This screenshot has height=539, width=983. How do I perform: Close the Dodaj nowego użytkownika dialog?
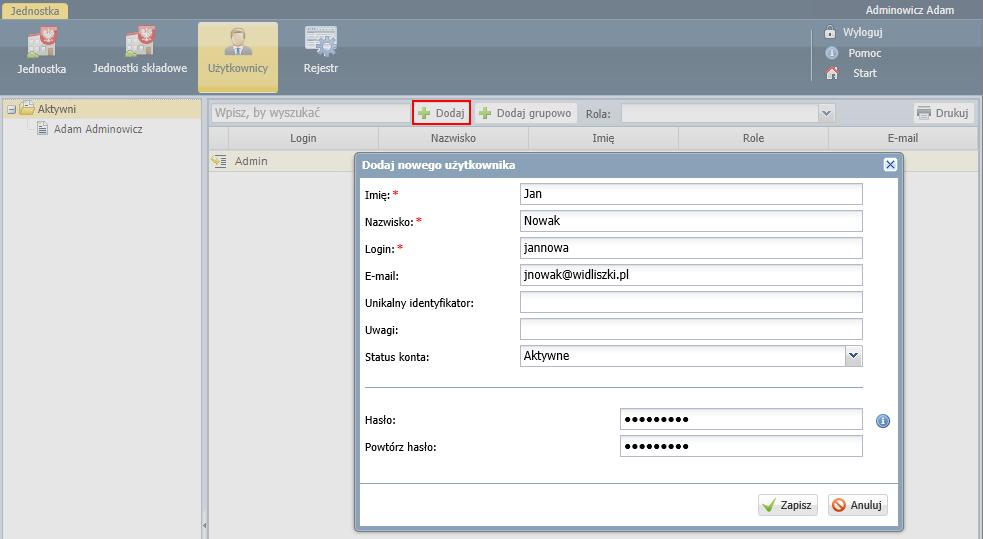click(890, 165)
